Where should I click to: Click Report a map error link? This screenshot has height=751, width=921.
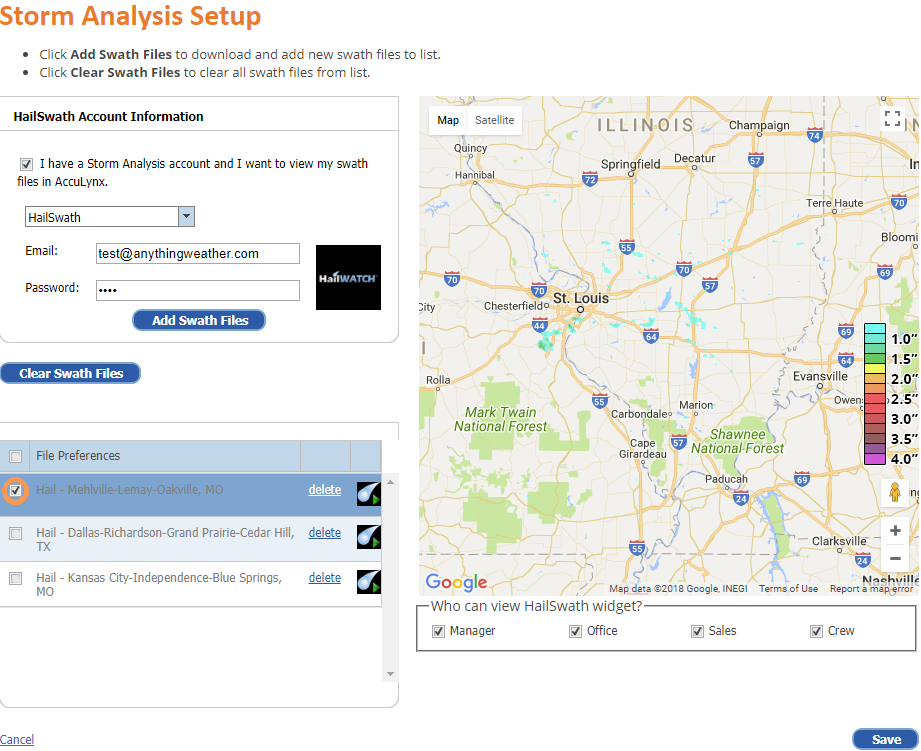tap(871, 588)
